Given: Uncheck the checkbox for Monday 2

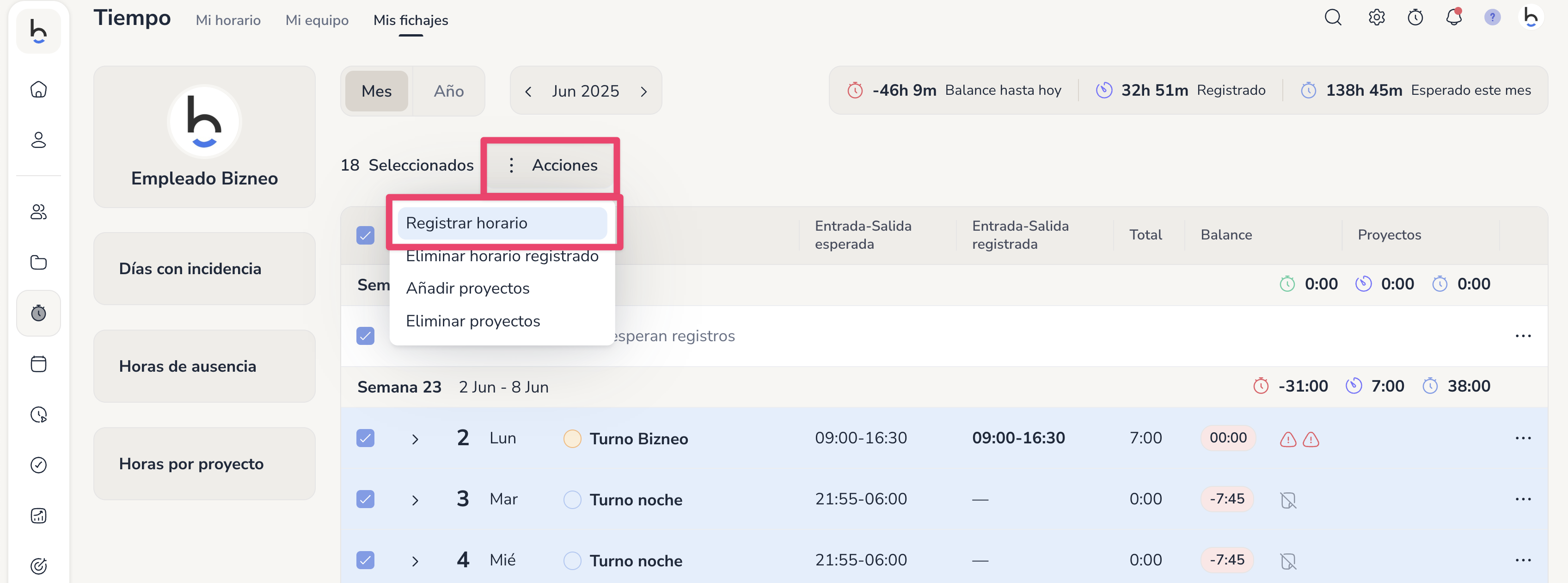Looking at the screenshot, I should pos(365,438).
